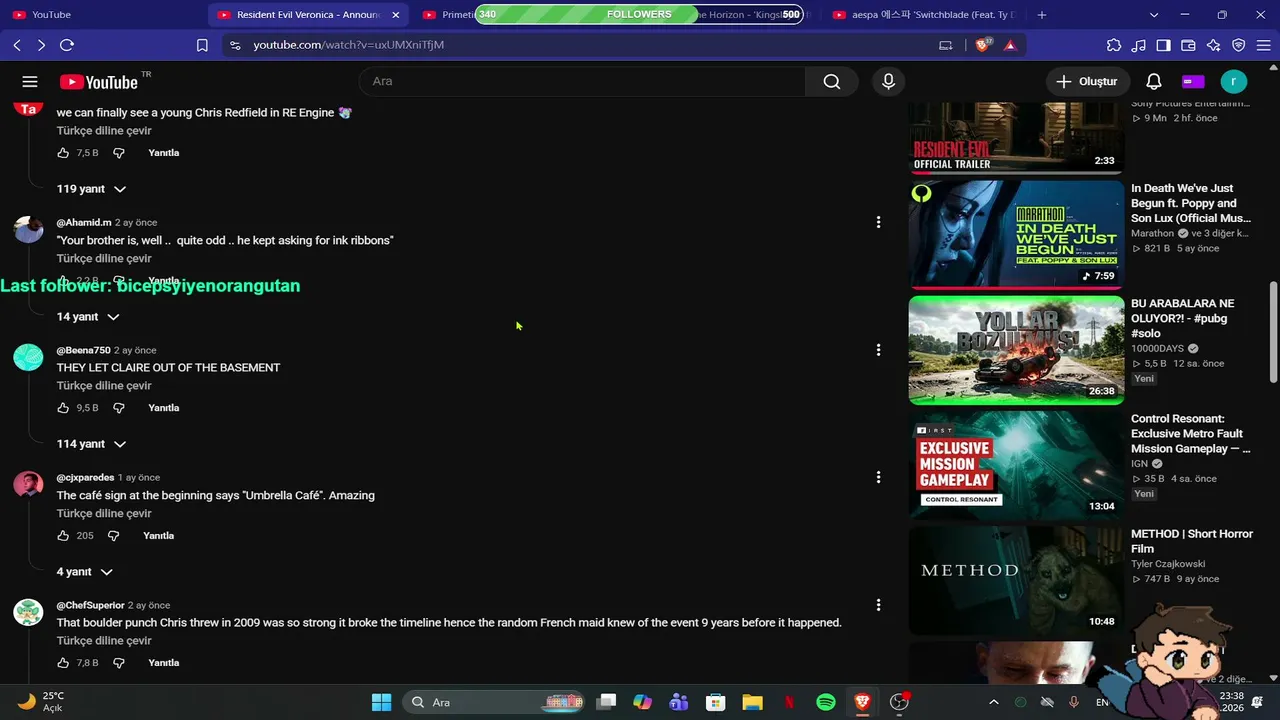The width and height of the screenshot is (1280, 720).
Task: Bookmark this page in the address bar
Action: pyautogui.click(x=202, y=45)
